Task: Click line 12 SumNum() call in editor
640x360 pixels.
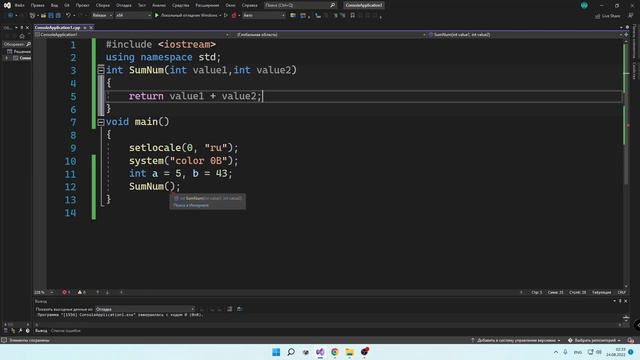Action: [154, 187]
